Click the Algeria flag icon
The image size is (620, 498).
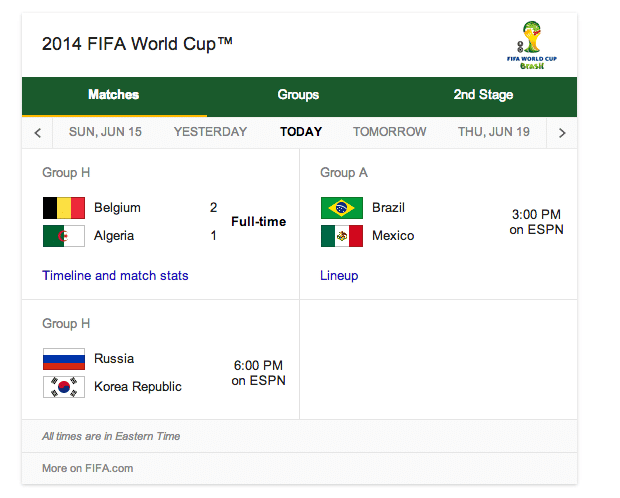pos(64,236)
